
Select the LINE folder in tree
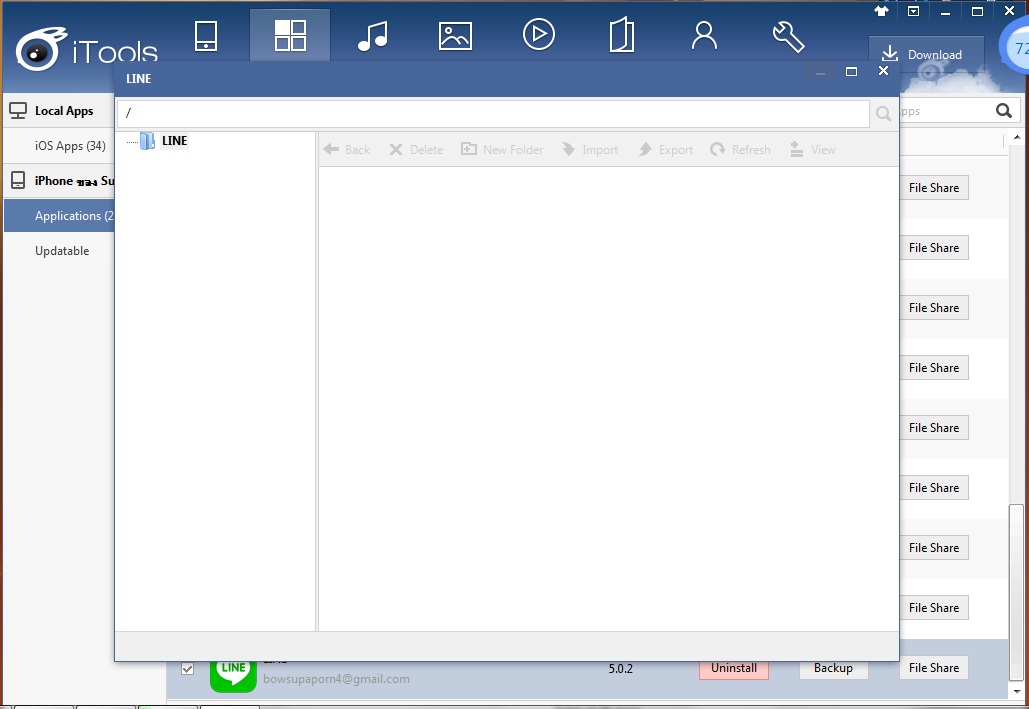click(175, 140)
